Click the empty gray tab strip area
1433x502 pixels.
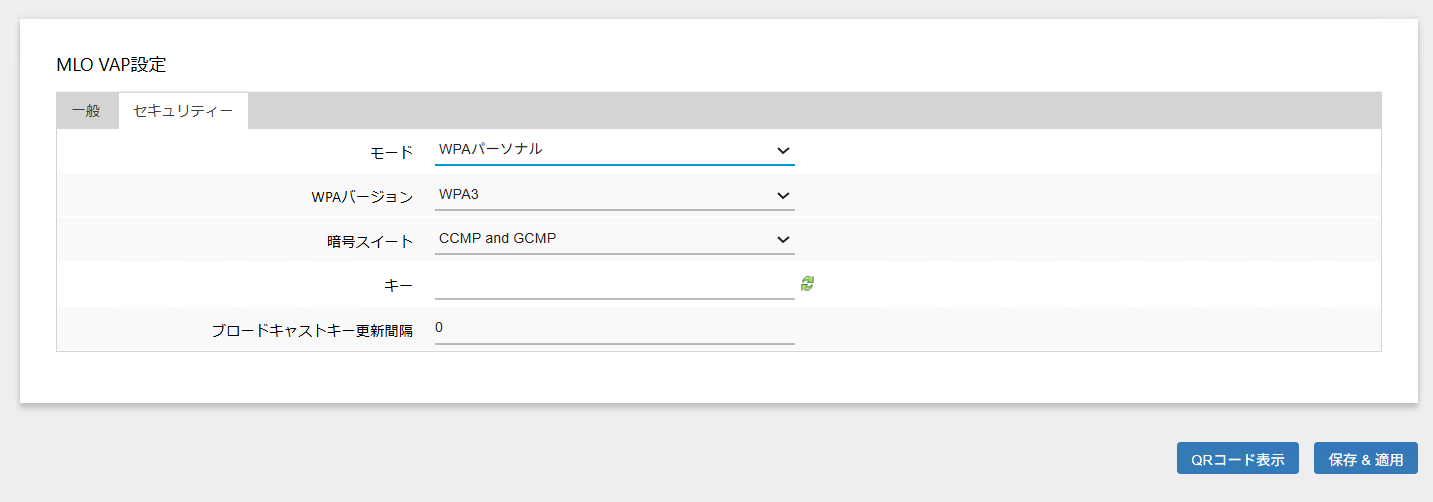click(800, 111)
